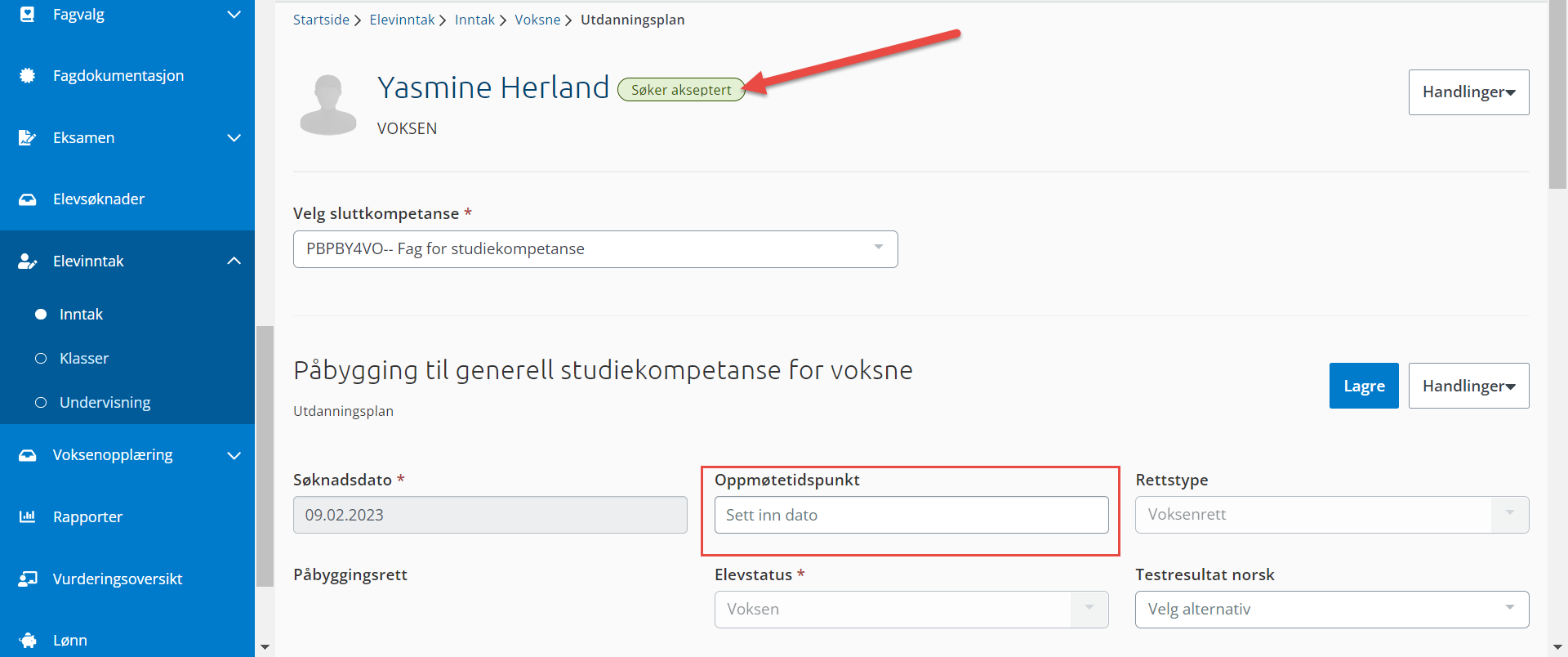Click the Elevsøknader inbox icon

click(27, 199)
